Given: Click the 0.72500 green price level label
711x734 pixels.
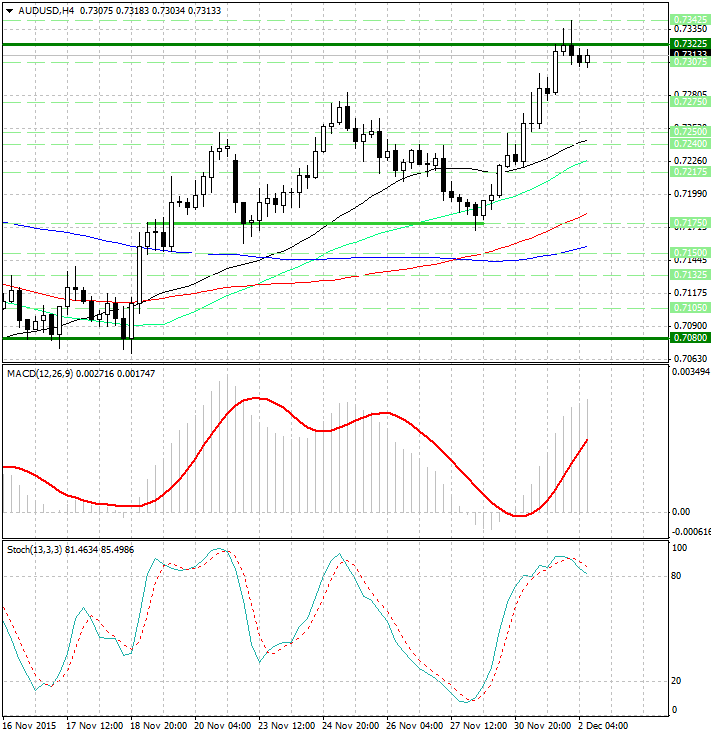Looking at the screenshot, I should [690, 132].
